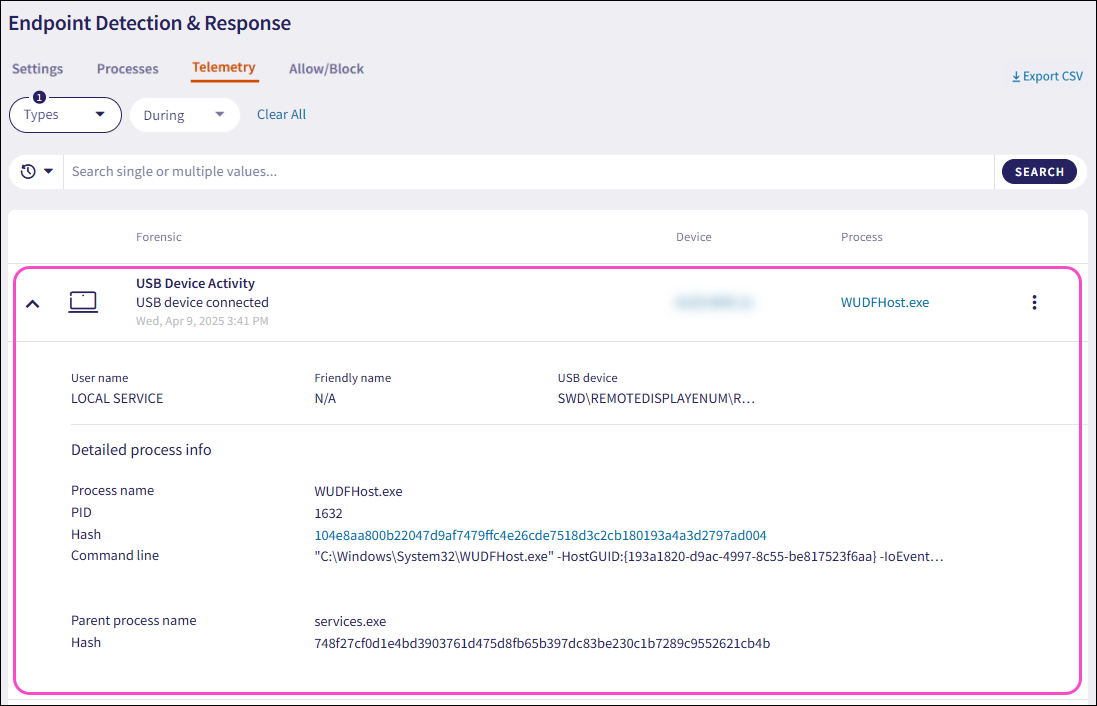The image size is (1097, 706).
Task: Click the N/A friendly name value
Action: (x=325, y=398)
